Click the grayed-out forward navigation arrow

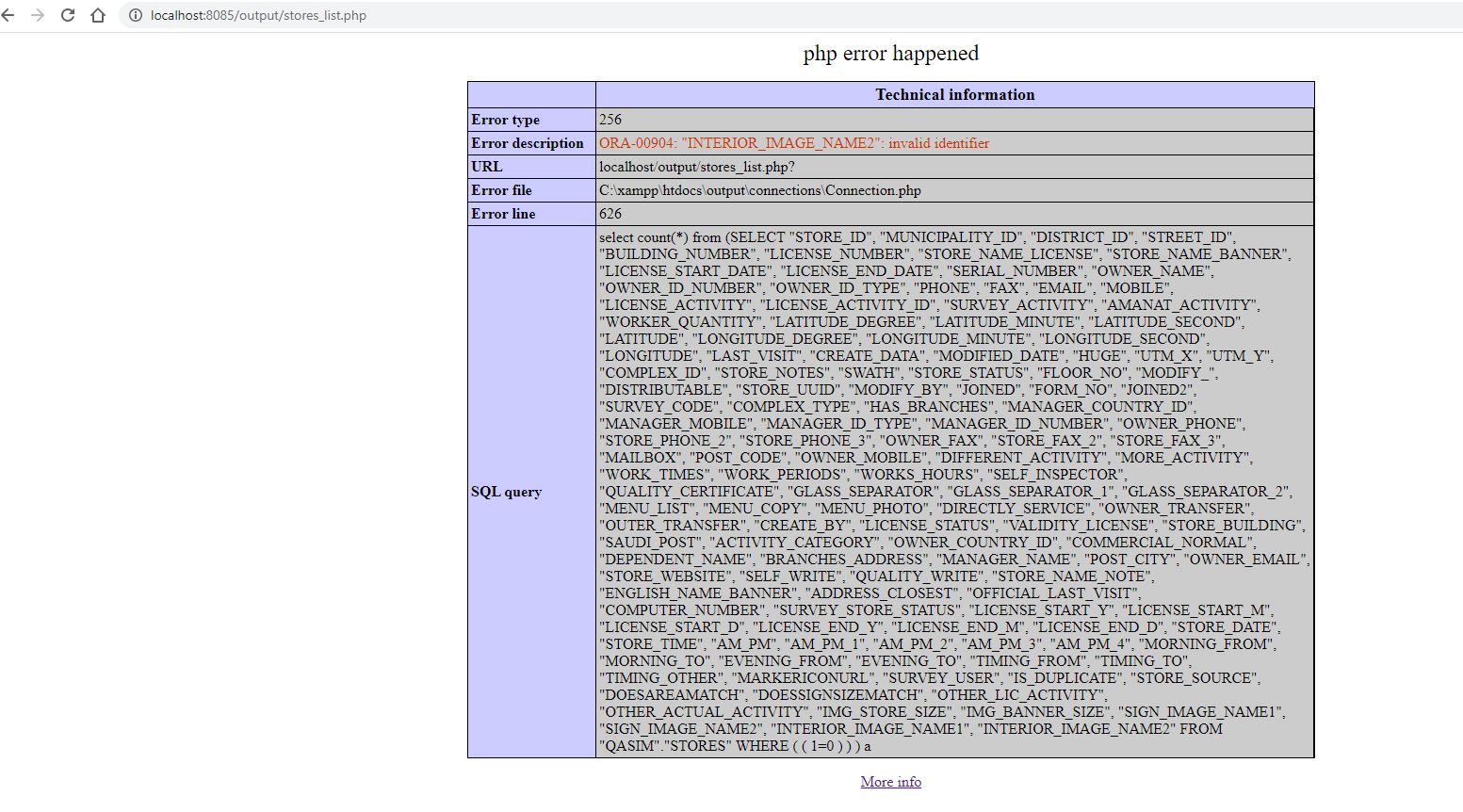38,15
